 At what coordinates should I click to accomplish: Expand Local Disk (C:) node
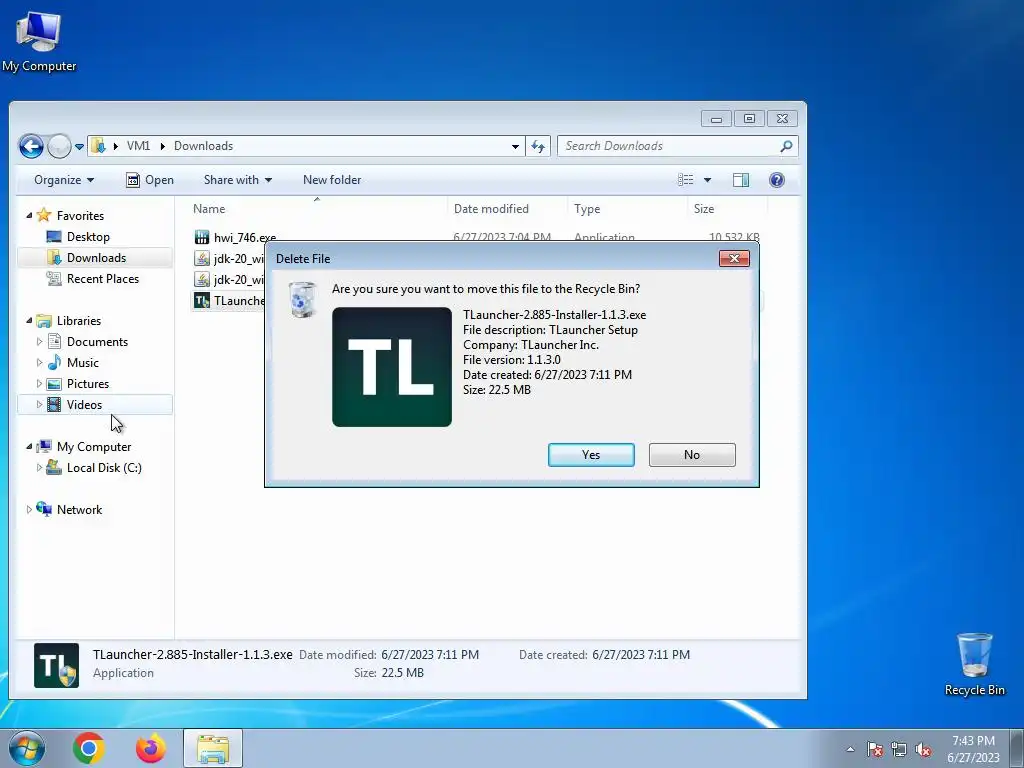click(39, 468)
